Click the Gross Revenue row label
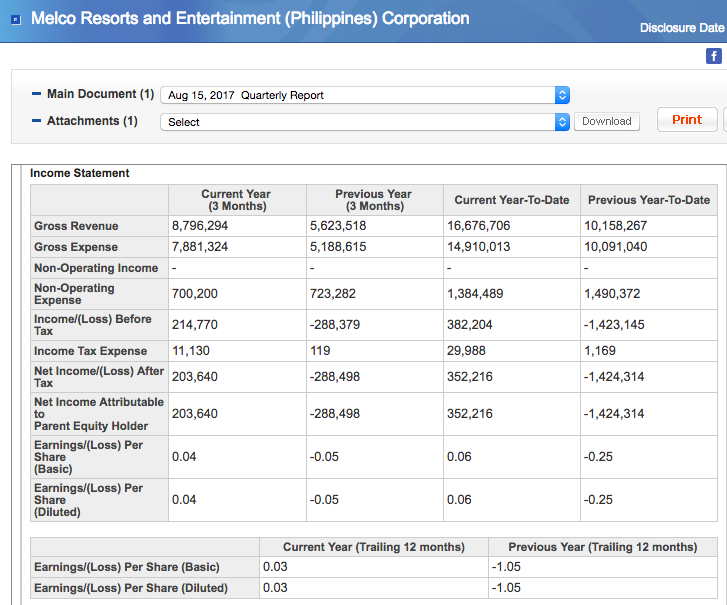727x605 pixels. [x=76, y=226]
